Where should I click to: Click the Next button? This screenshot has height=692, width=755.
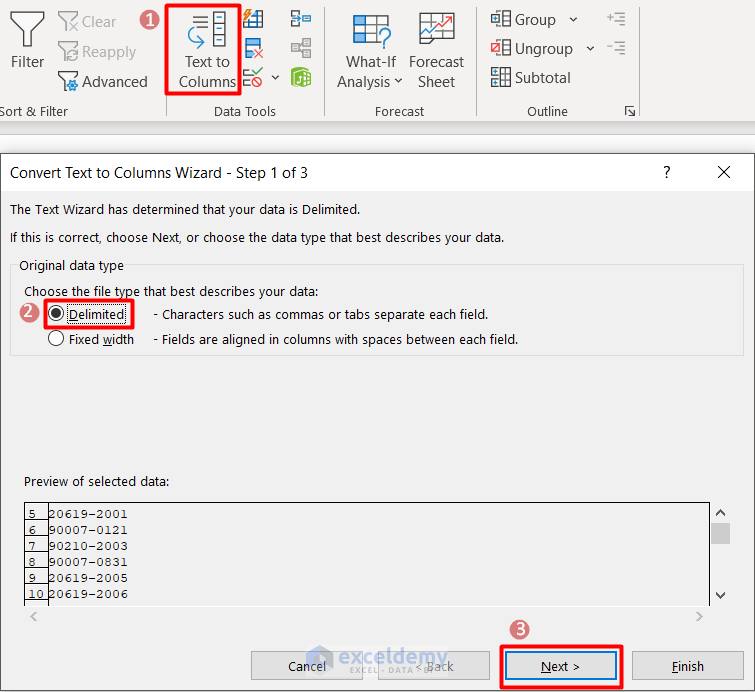tap(561, 666)
